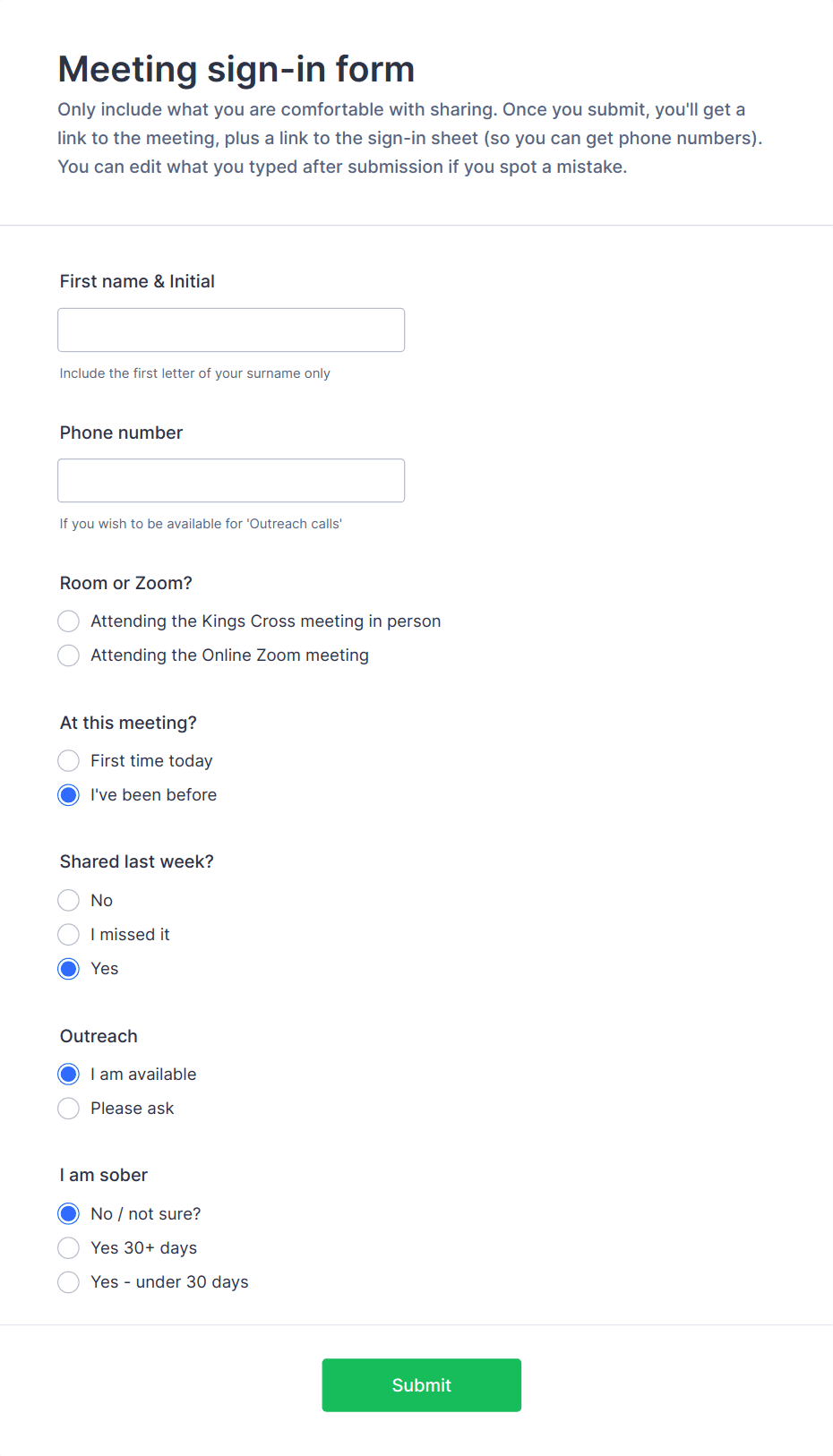The width and height of the screenshot is (833, 1456).
Task: Click the 'Meeting sign-in form' heading
Action: pyautogui.click(x=236, y=68)
